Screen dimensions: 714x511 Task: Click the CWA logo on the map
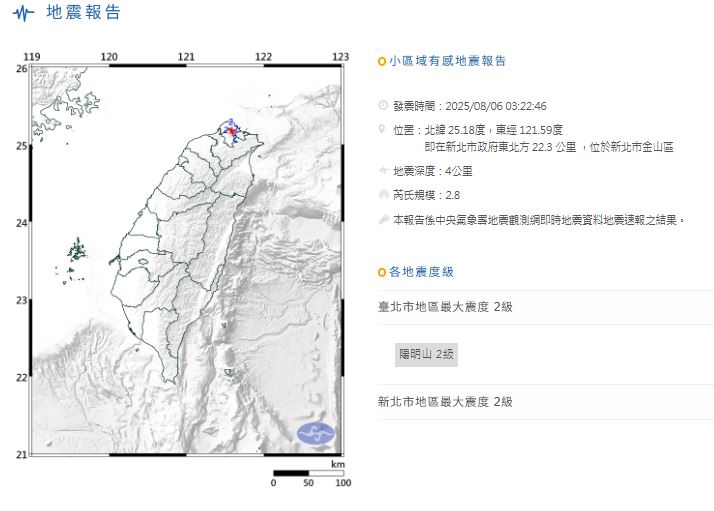click(x=317, y=432)
